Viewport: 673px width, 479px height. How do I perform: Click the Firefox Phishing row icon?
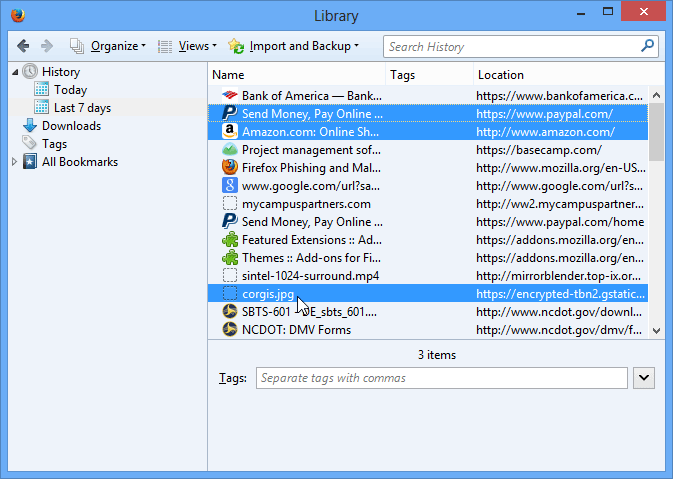[230, 167]
